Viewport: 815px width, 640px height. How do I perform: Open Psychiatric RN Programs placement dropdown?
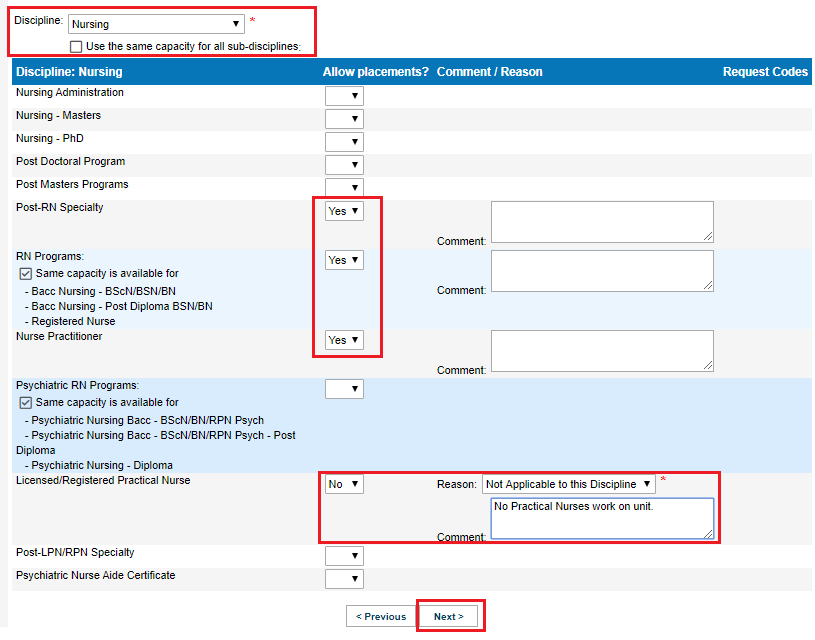tap(344, 389)
